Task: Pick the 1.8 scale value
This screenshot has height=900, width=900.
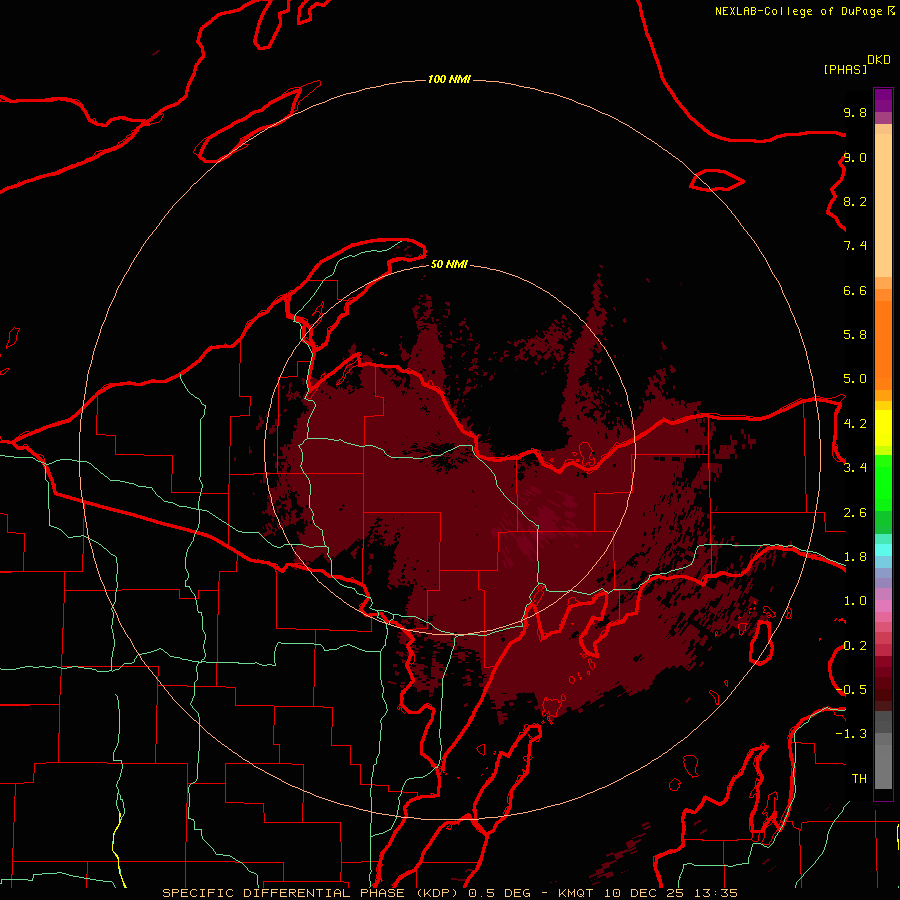Action: tap(855, 557)
